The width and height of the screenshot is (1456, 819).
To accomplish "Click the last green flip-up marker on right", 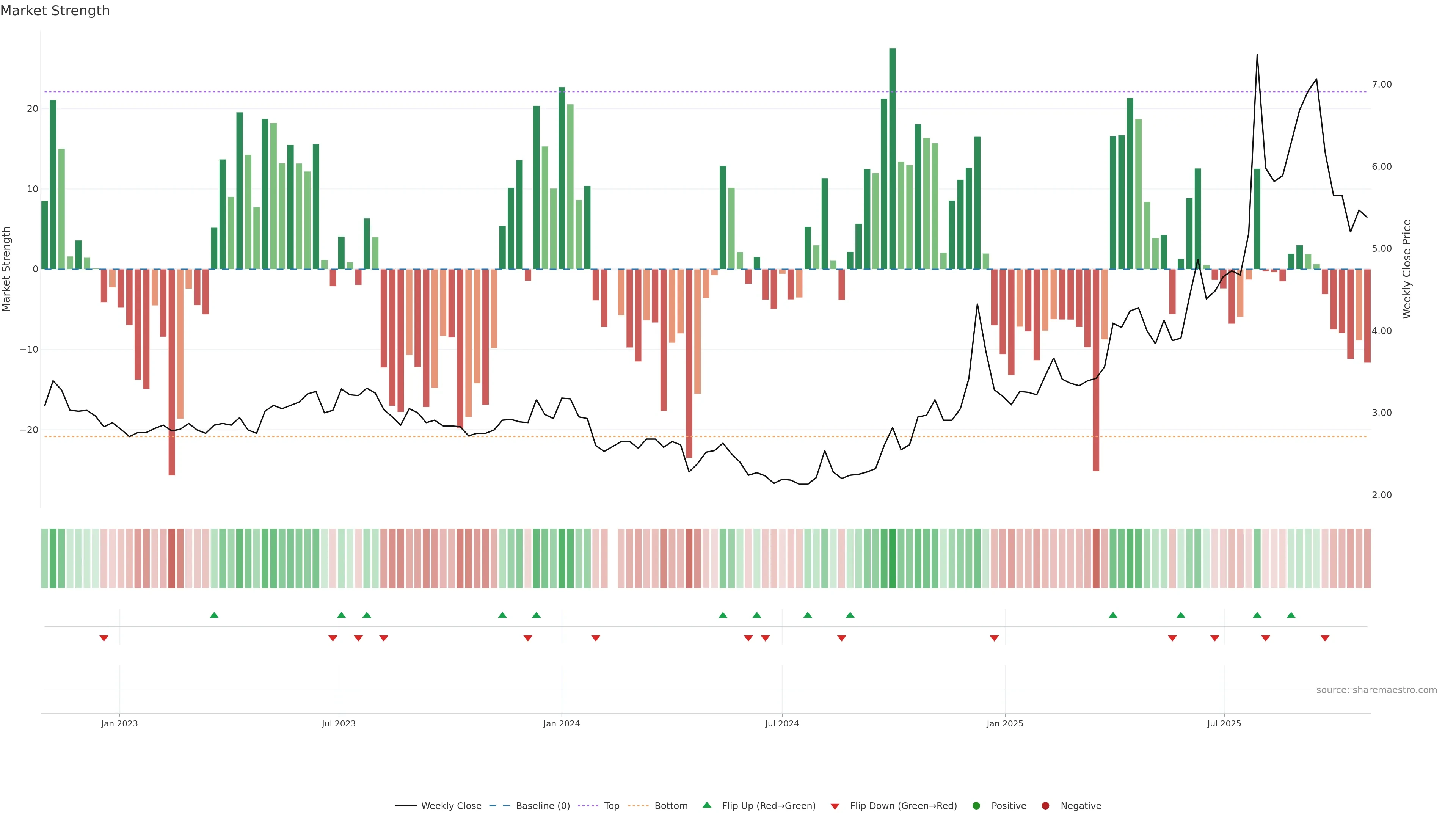I will (x=1291, y=615).
